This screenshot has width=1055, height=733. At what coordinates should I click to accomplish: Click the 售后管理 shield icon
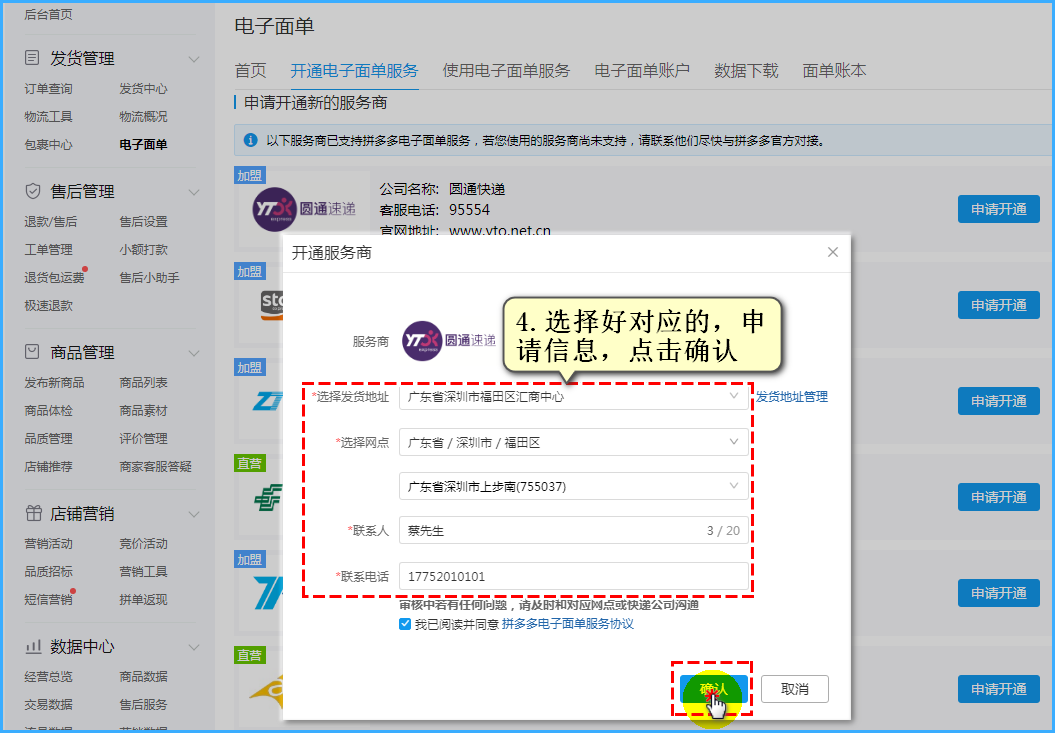coord(32,191)
